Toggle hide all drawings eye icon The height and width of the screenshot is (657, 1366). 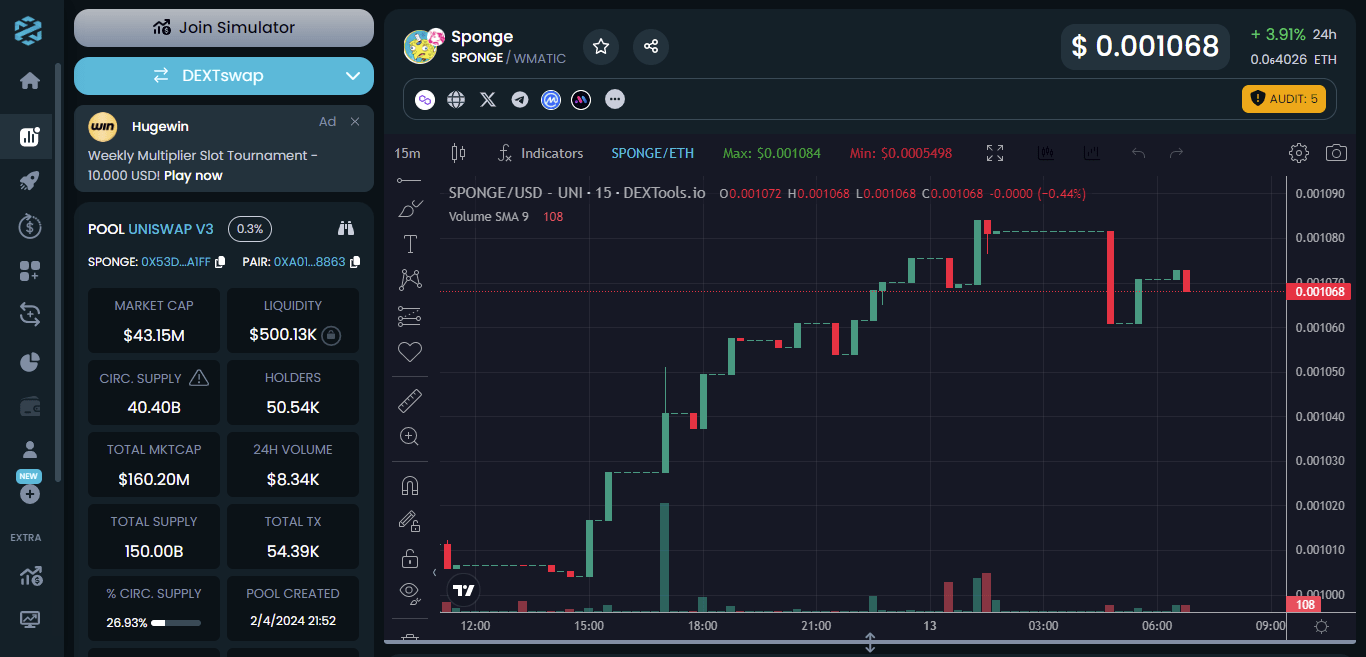pyautogui.click(x=410, y=592)
